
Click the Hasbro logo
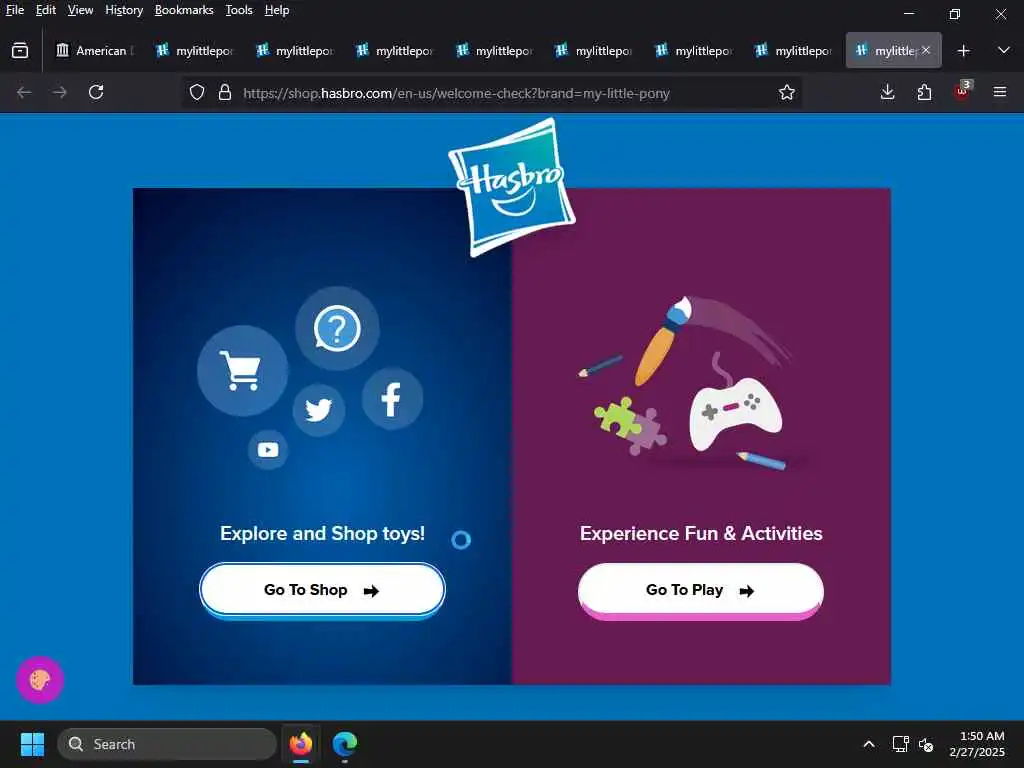511,187
